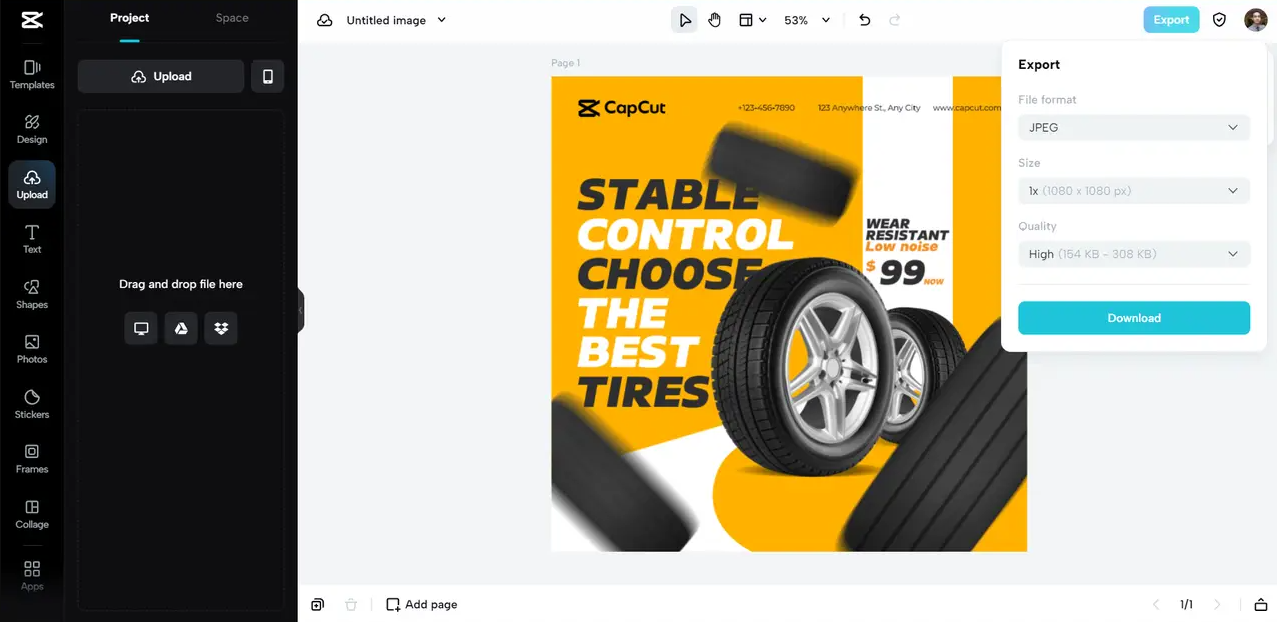1277x622 pixels.
Task: Click the Download button
Action: click(x=1134, y=318)
